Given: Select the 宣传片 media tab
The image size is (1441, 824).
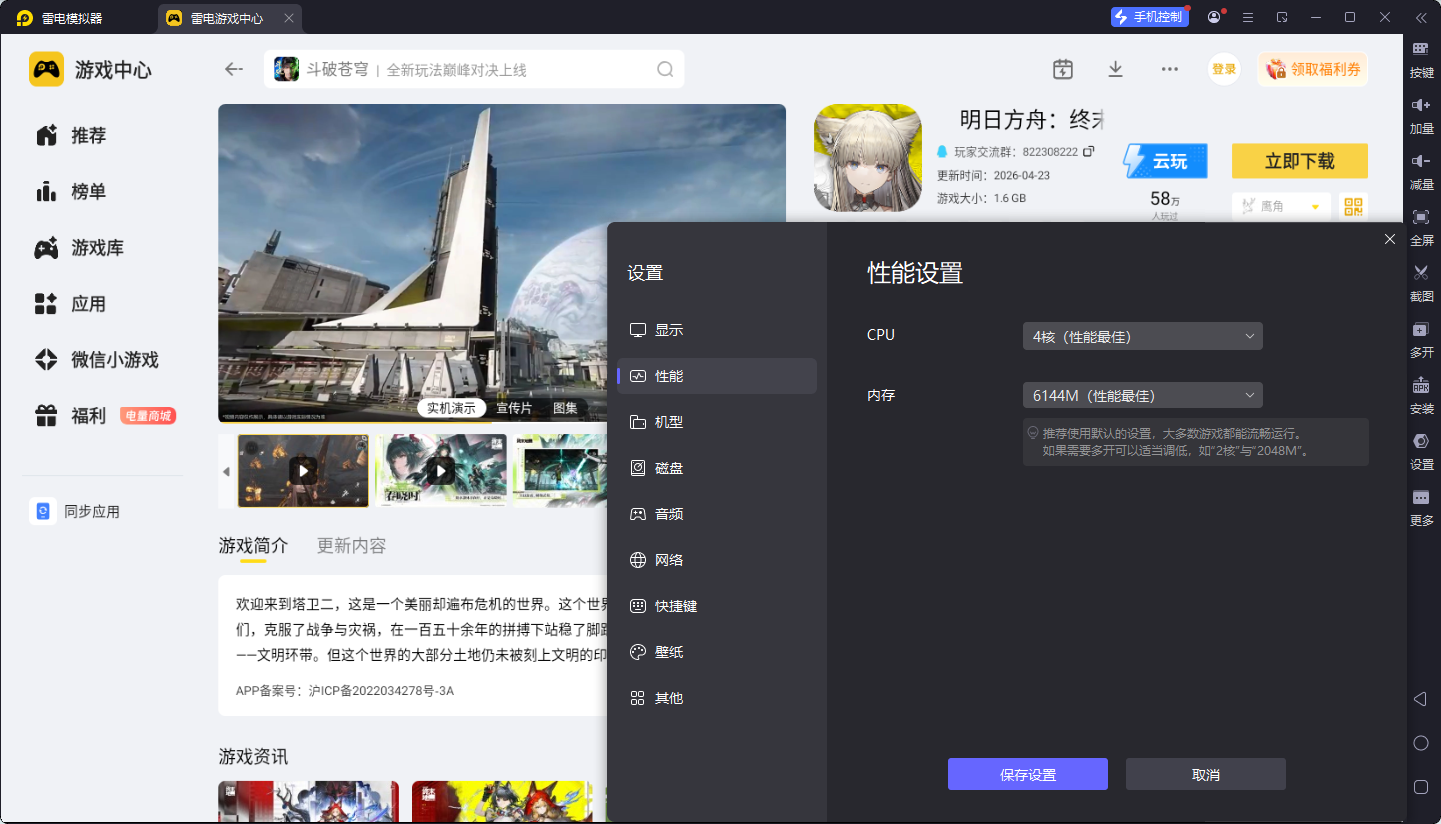Looking at the screenshot, I should (x=514, y=408).
